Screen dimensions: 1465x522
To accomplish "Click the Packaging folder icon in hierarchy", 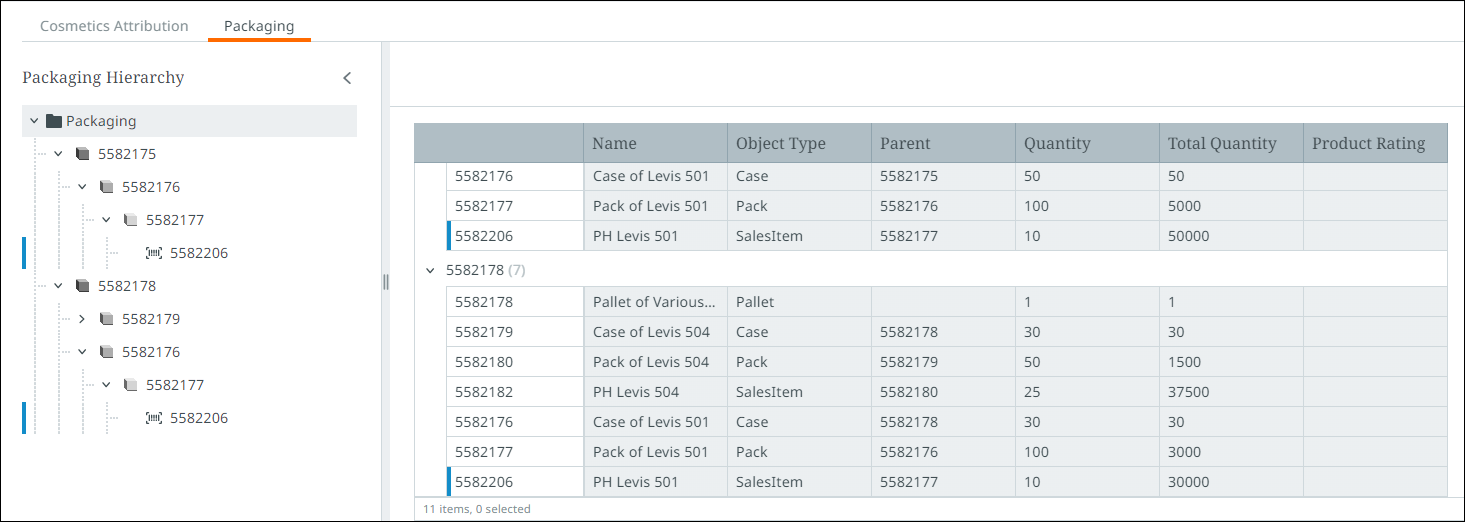I will (x=54, y=121).
